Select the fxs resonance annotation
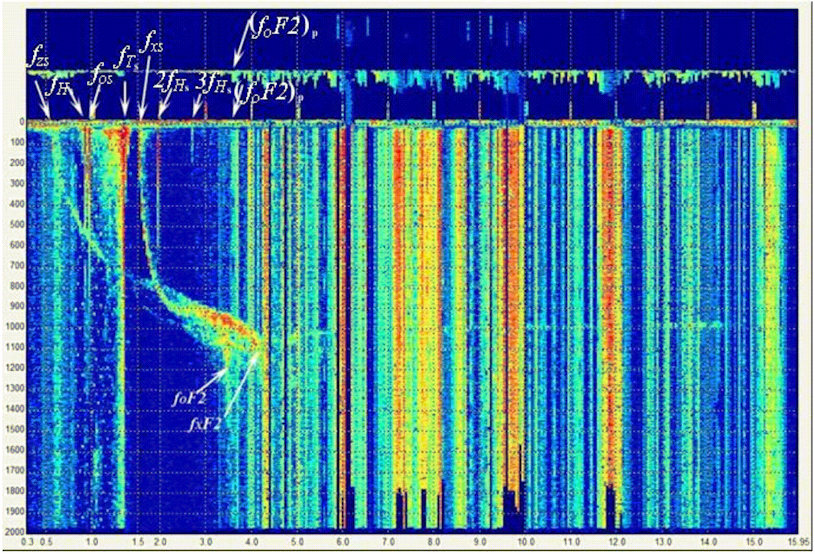 pyautogui.click(x=152, y=41)
